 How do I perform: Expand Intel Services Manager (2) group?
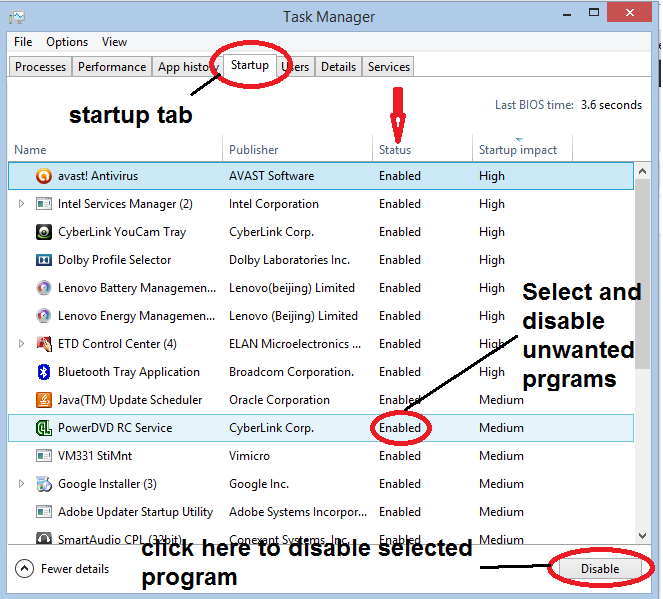click(21, 204)
